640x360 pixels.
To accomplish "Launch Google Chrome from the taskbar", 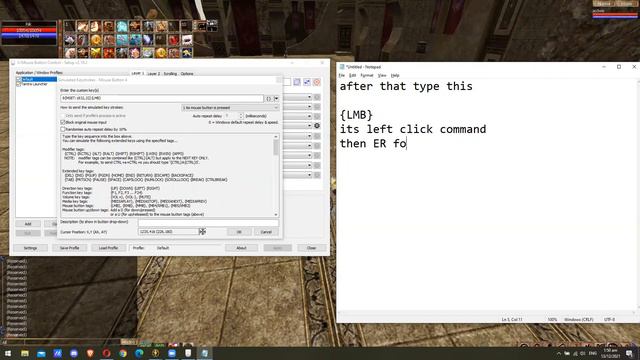I will click(x=123, y=353).
